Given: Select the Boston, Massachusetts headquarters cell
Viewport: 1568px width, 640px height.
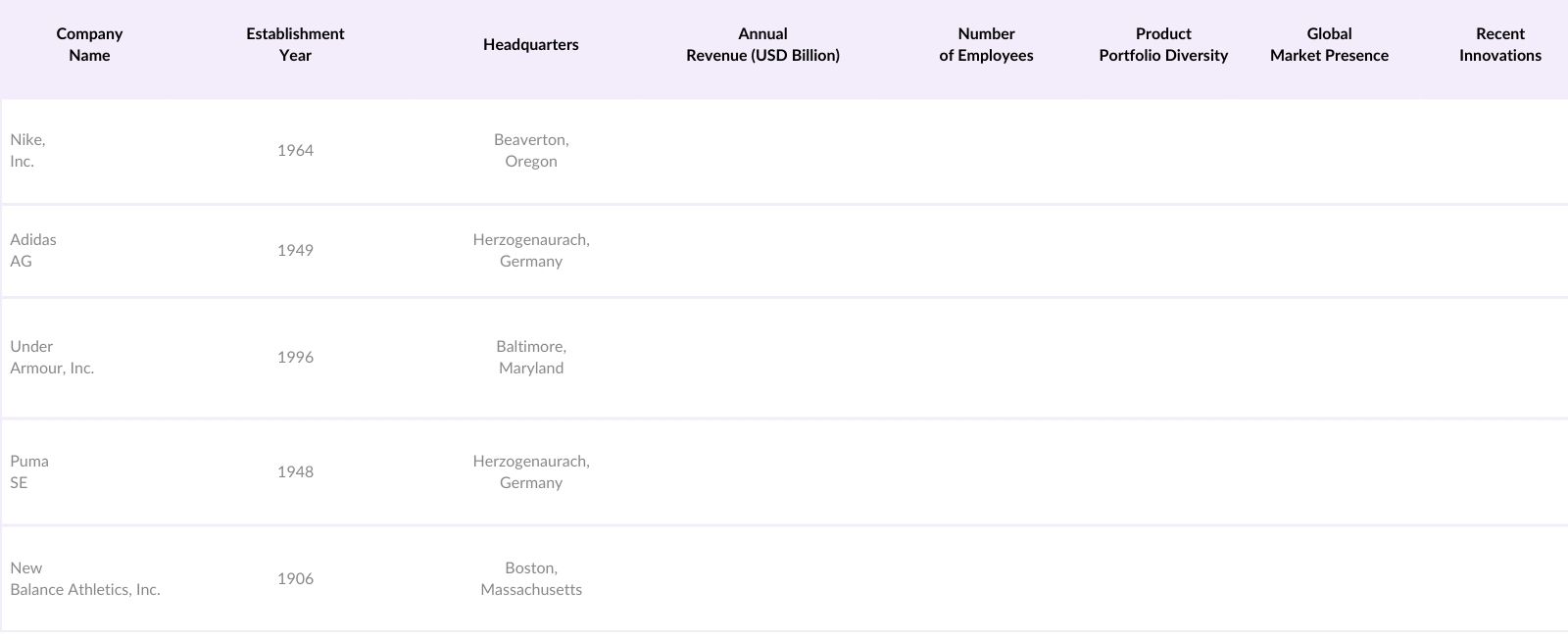Looking at the screenshot, I should tap(531, 579).
